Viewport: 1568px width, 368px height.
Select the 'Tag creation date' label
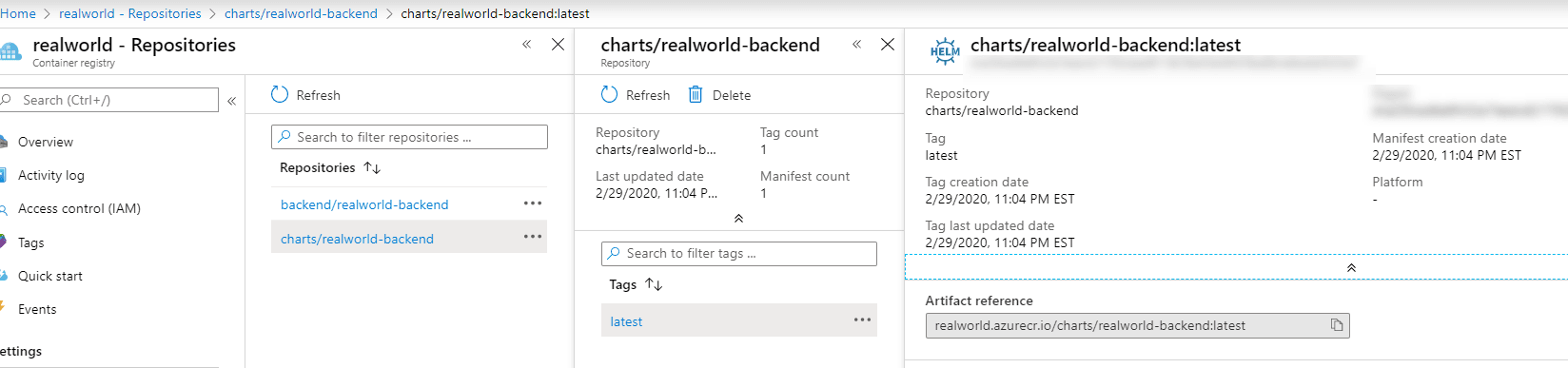click(977, 182)
